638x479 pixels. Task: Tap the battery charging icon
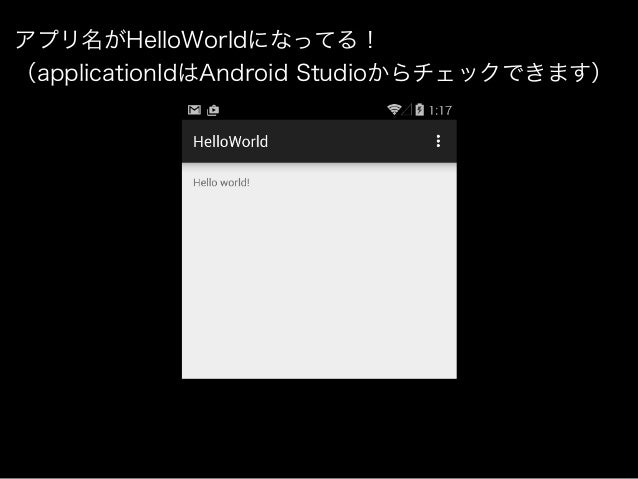click(x=420, y=110)
